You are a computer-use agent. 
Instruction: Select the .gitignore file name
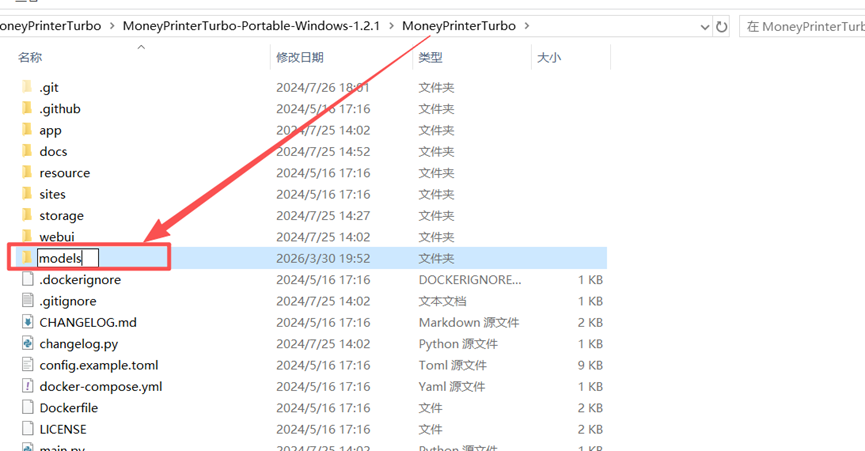(x=68, y=302)
